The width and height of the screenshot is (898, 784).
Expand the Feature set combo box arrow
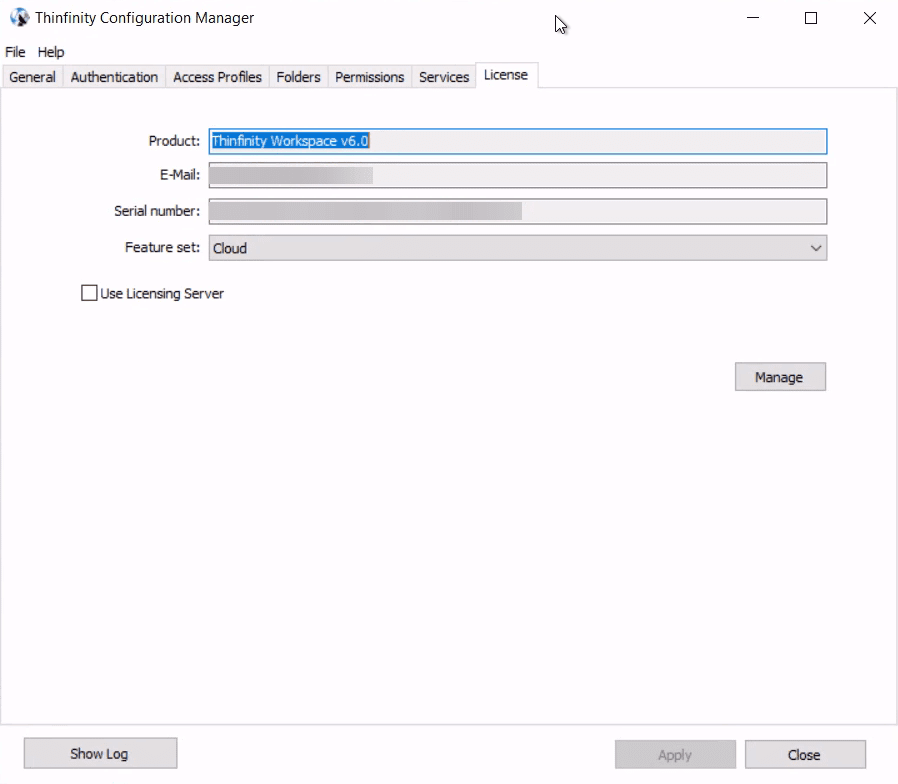(x=817, y=247)
